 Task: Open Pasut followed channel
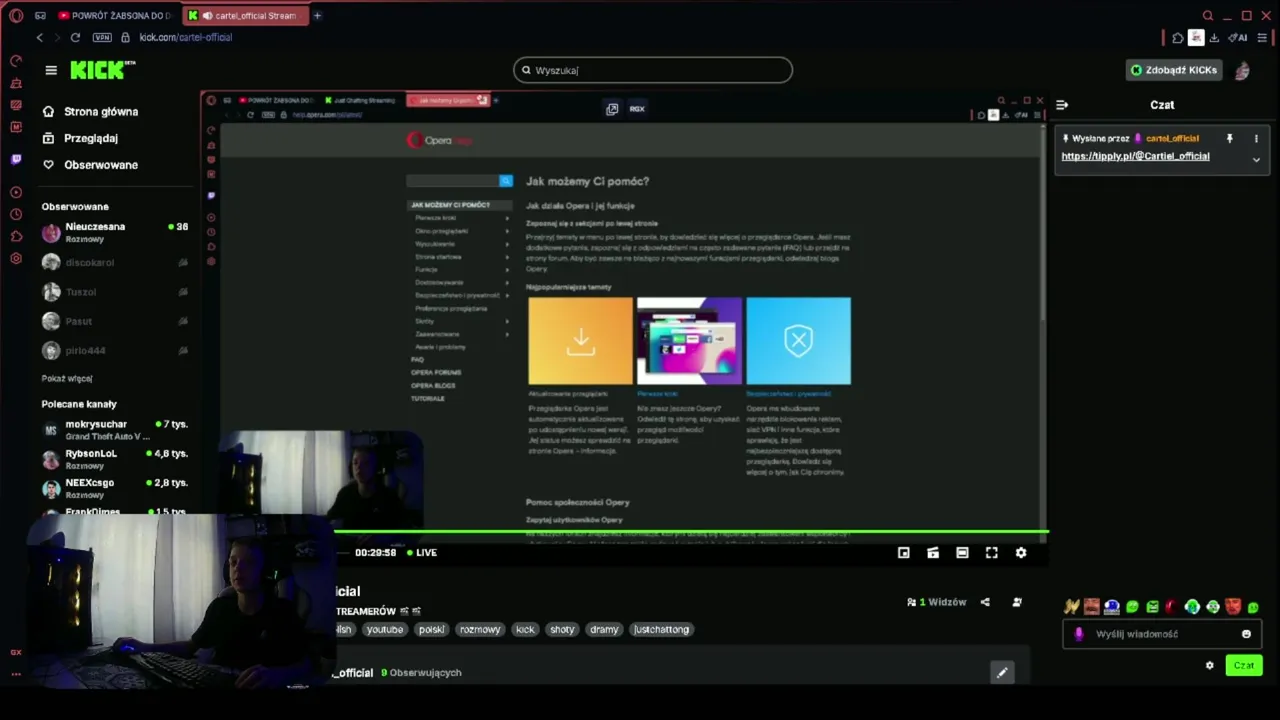click(115, 321)
